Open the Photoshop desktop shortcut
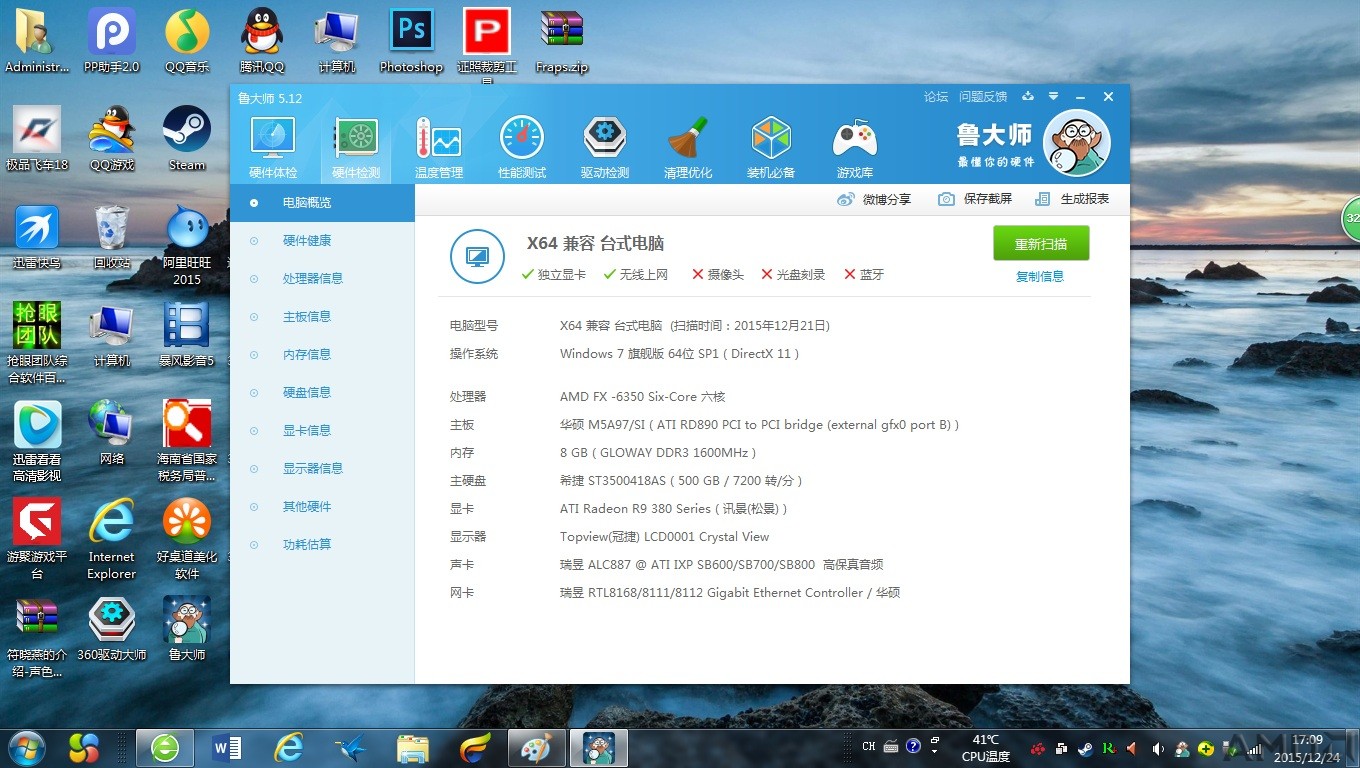 [411, 41]
